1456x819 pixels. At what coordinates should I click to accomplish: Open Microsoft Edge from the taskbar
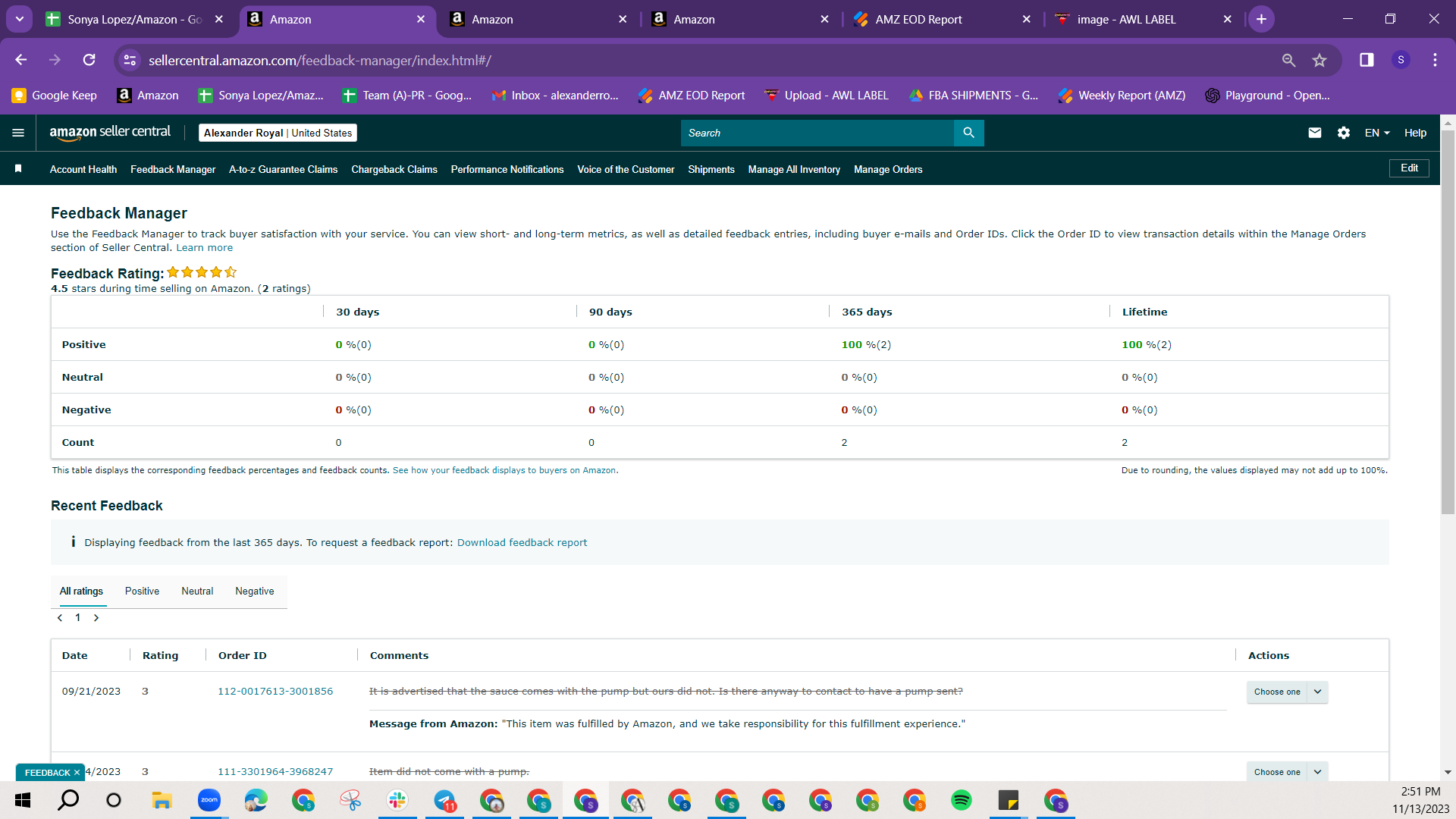(x=256, y=800)
